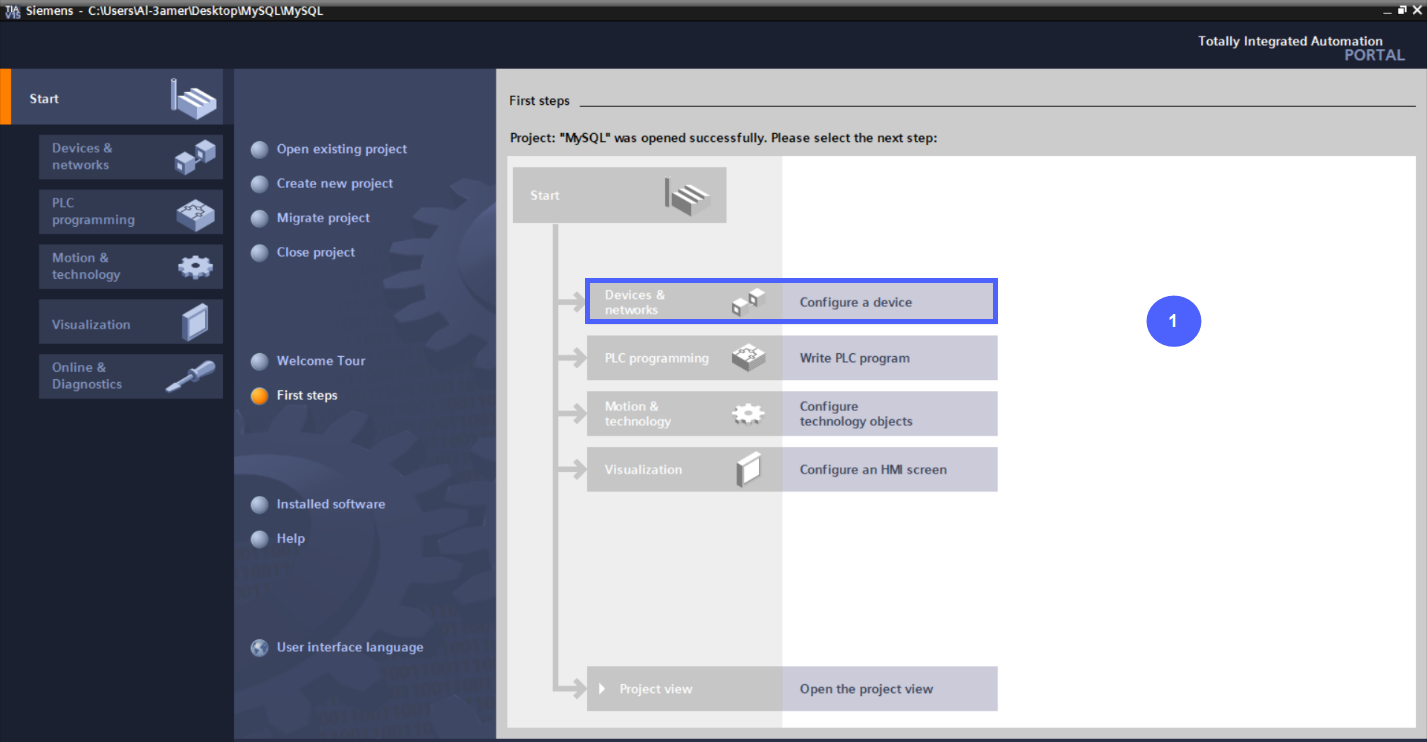Choose Open existing project
This screenshot has height=742, width=1427.
coord(329,149)
